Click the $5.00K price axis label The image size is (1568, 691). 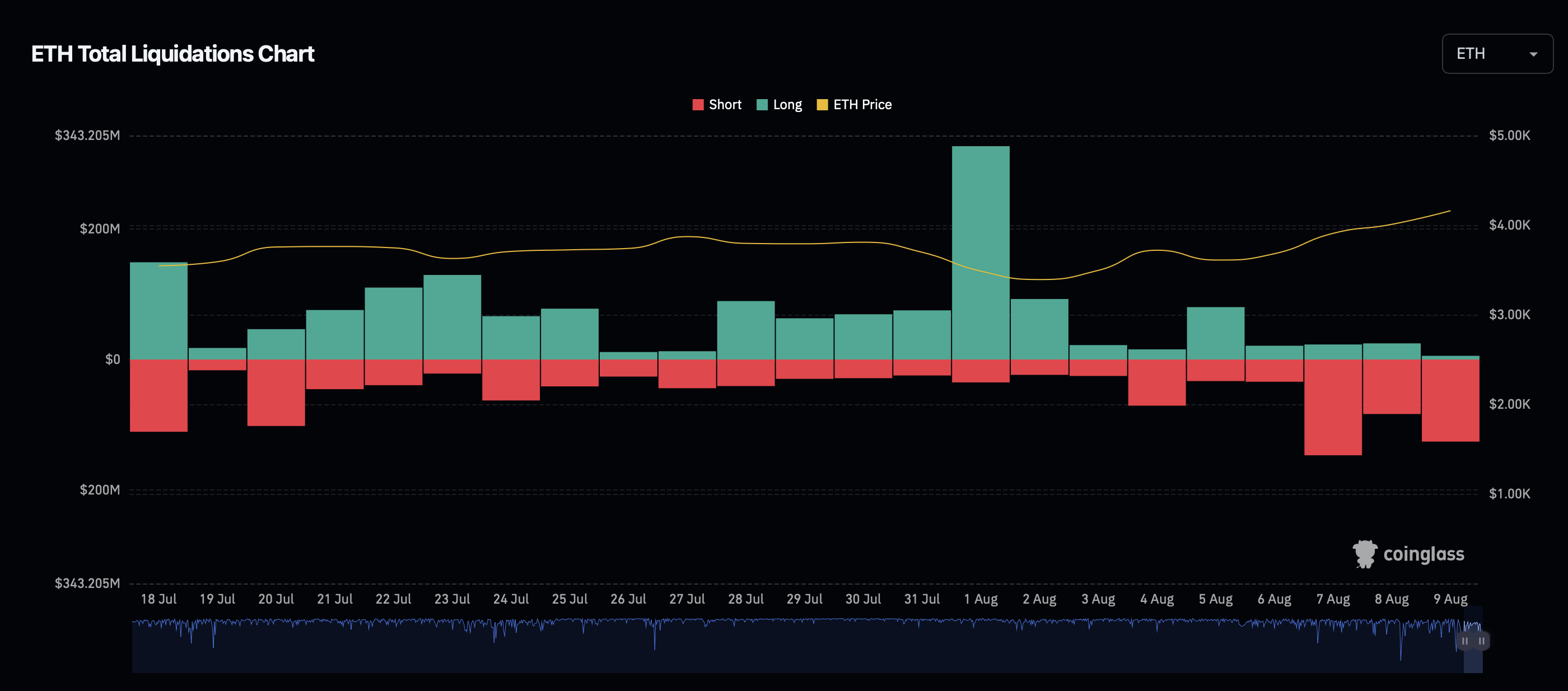pos(1509,135)
